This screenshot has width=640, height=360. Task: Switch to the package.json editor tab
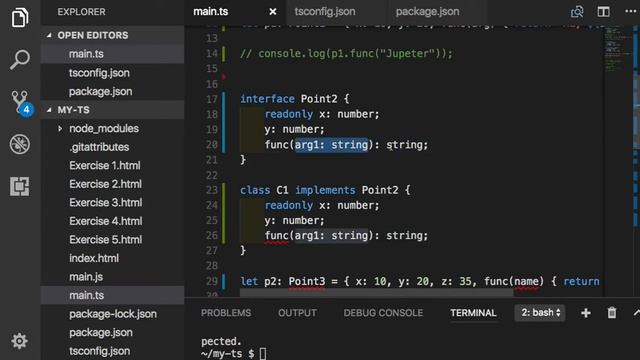pyautogui.click(x=427, y=11)
